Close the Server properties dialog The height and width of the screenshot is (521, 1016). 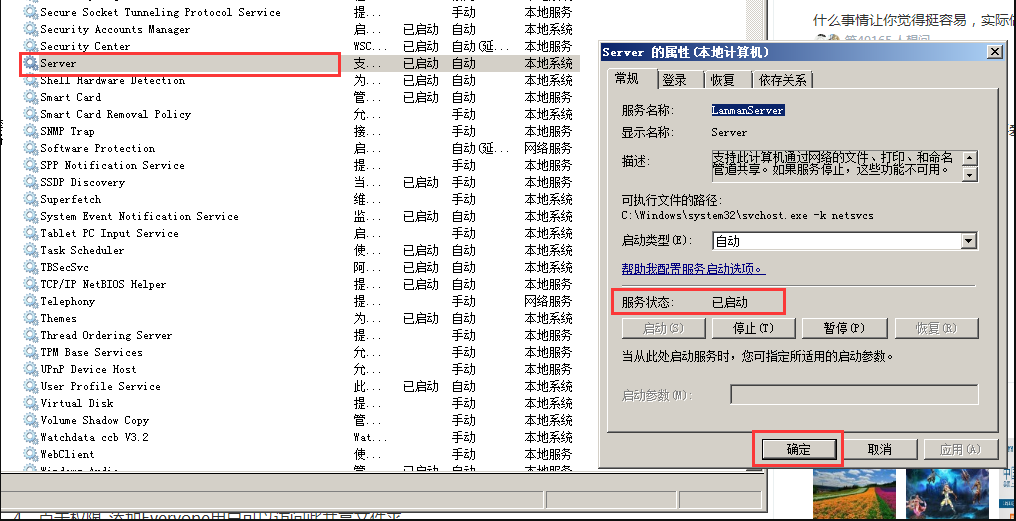(994, 52)
